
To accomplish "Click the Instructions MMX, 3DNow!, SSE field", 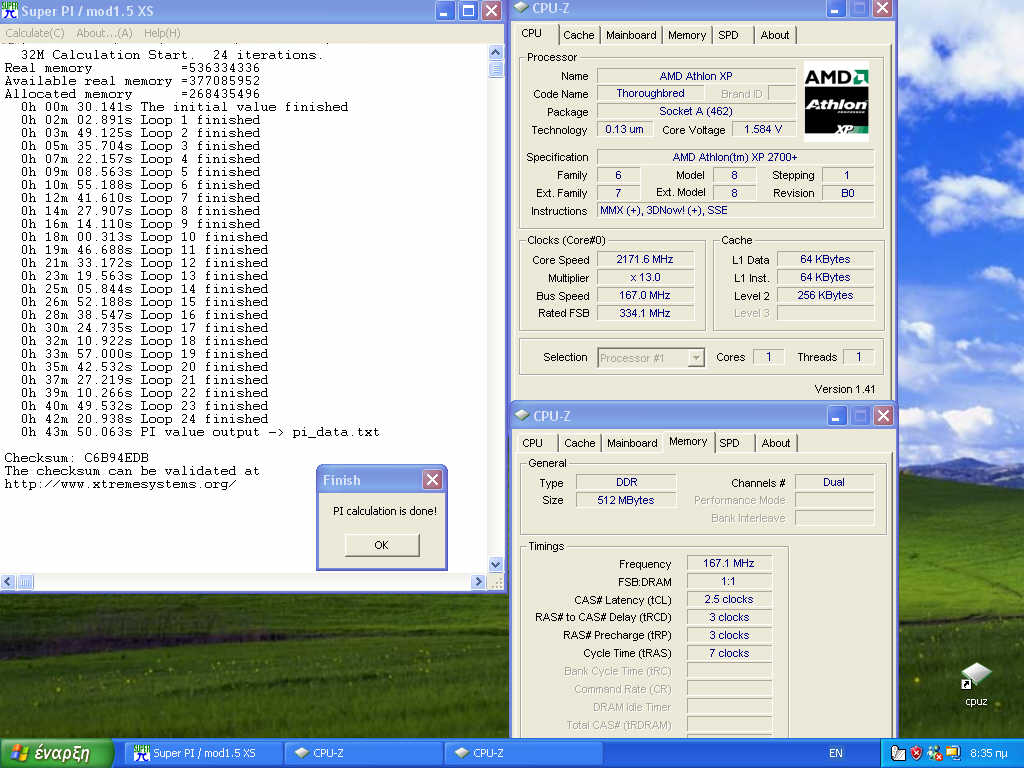I will pos(735,210).
